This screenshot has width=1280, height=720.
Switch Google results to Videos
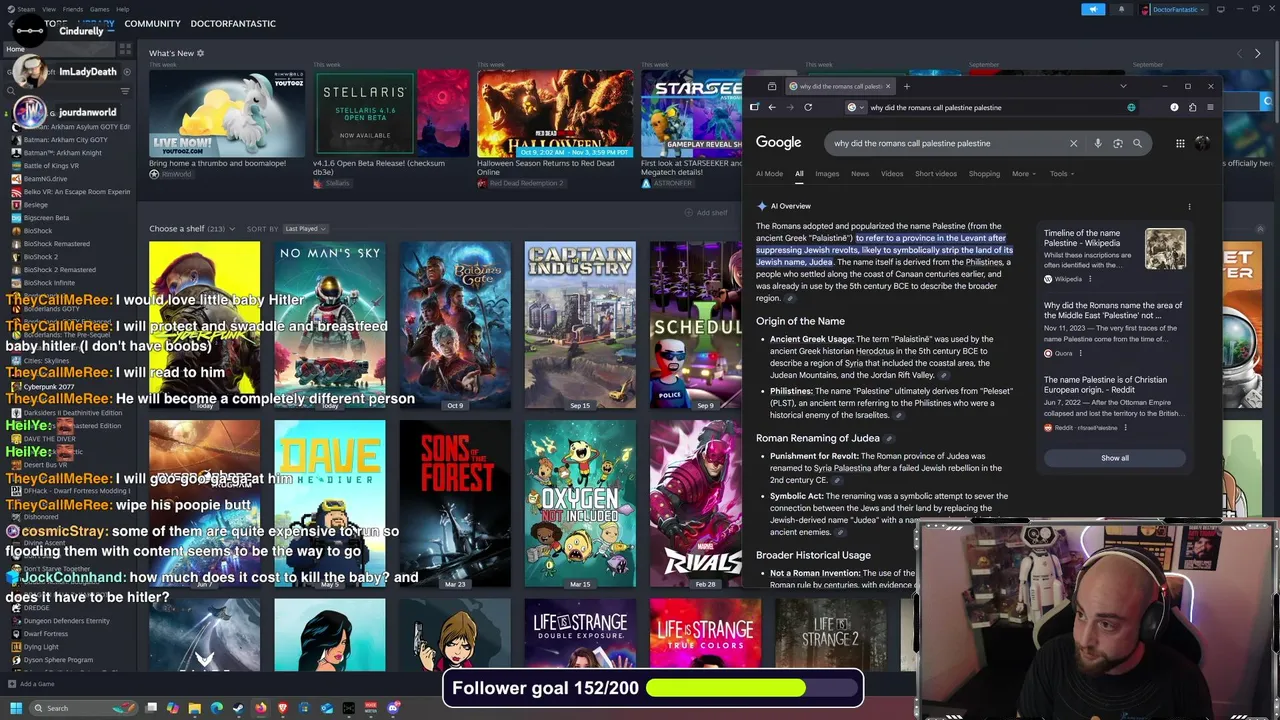point(892,174)
